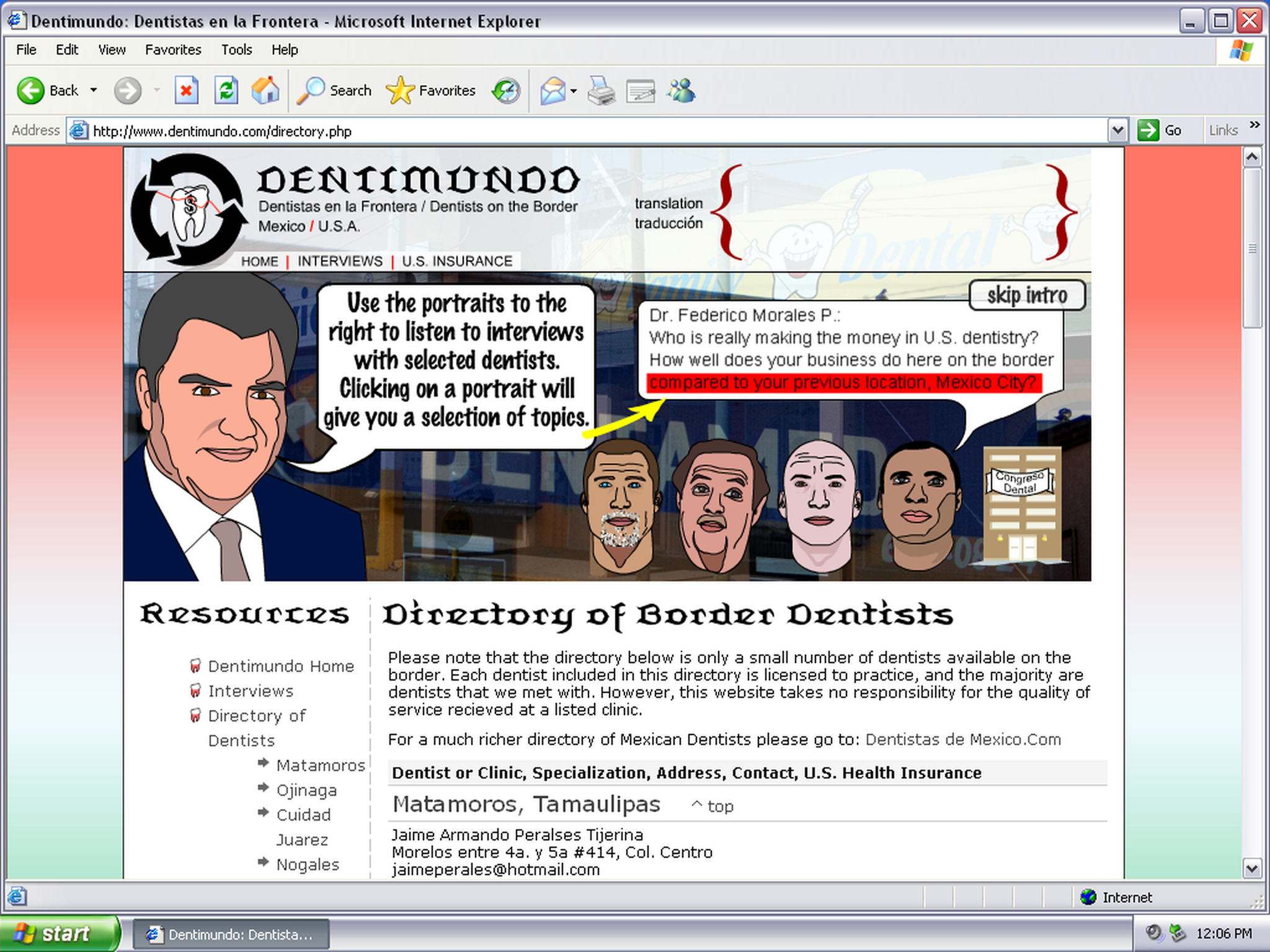
Task: Click the Congreso Dental building icon
Action: pyautogui.click(x=1021, y=505)
